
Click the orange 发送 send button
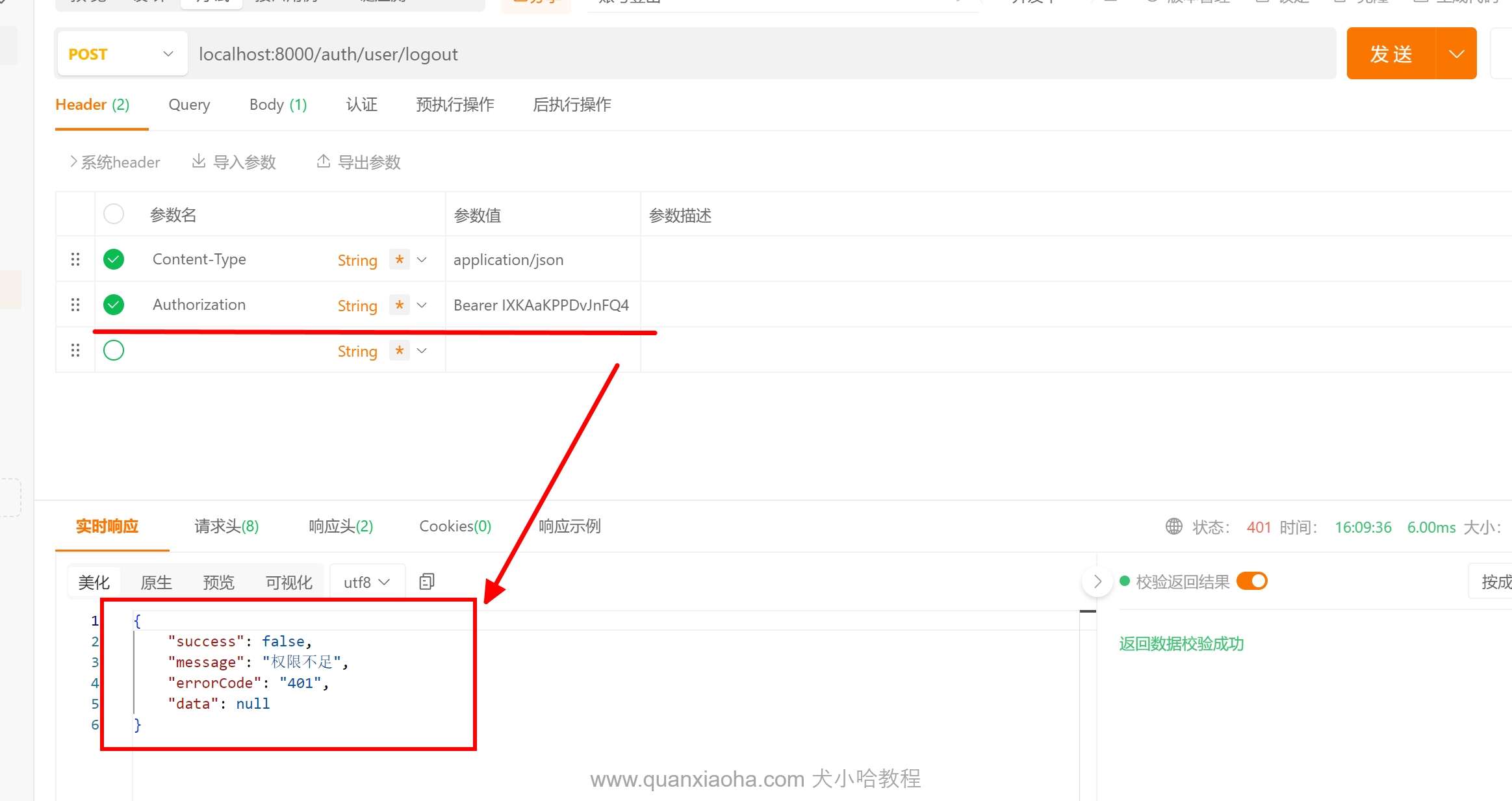[x=1390, y=54]
